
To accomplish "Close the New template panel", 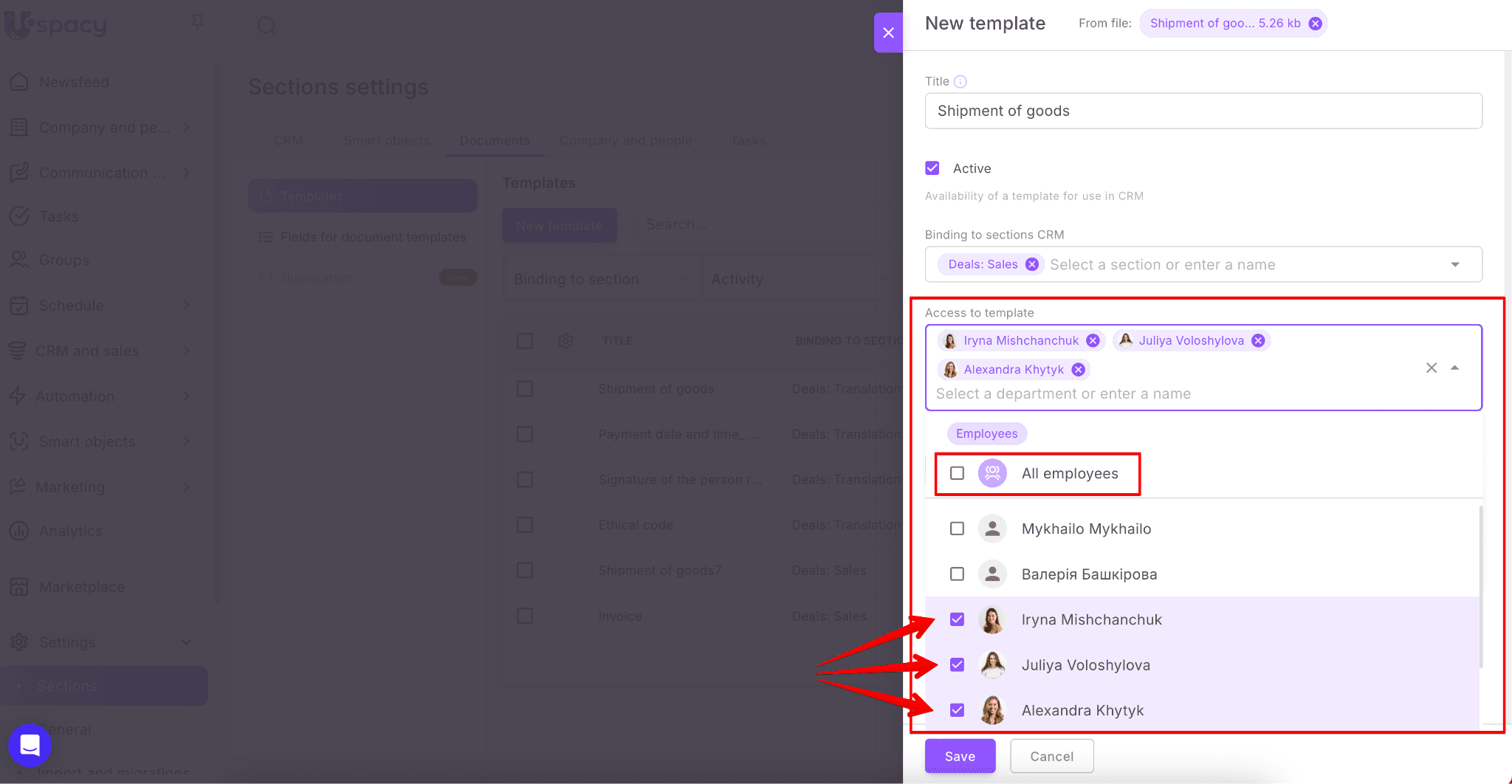I will [888, 32].
